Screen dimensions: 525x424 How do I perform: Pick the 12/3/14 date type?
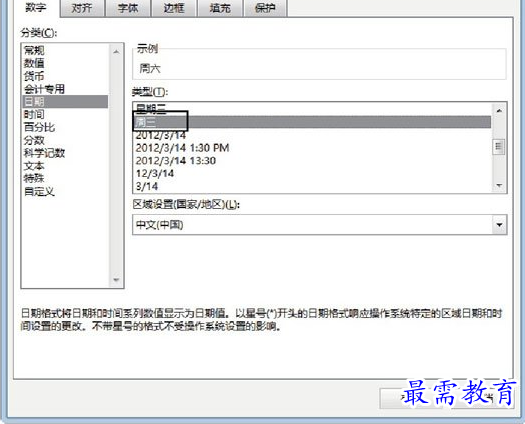(x=312, y=173)
